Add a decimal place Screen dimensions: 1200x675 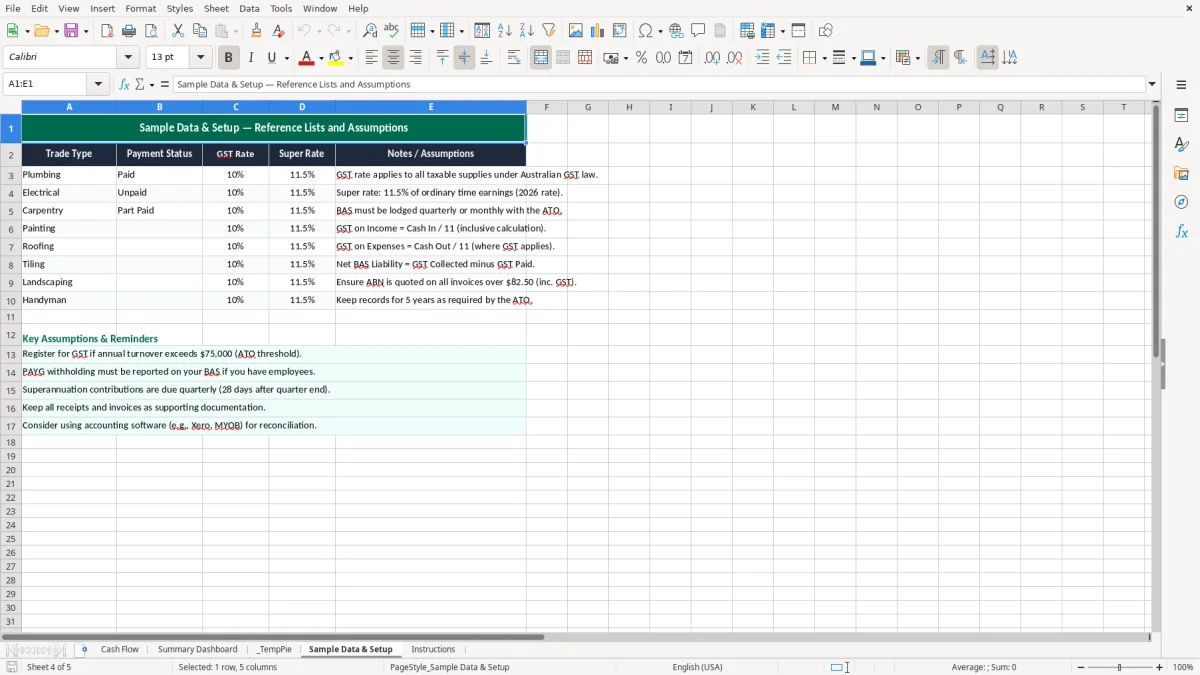click(712, 58)
